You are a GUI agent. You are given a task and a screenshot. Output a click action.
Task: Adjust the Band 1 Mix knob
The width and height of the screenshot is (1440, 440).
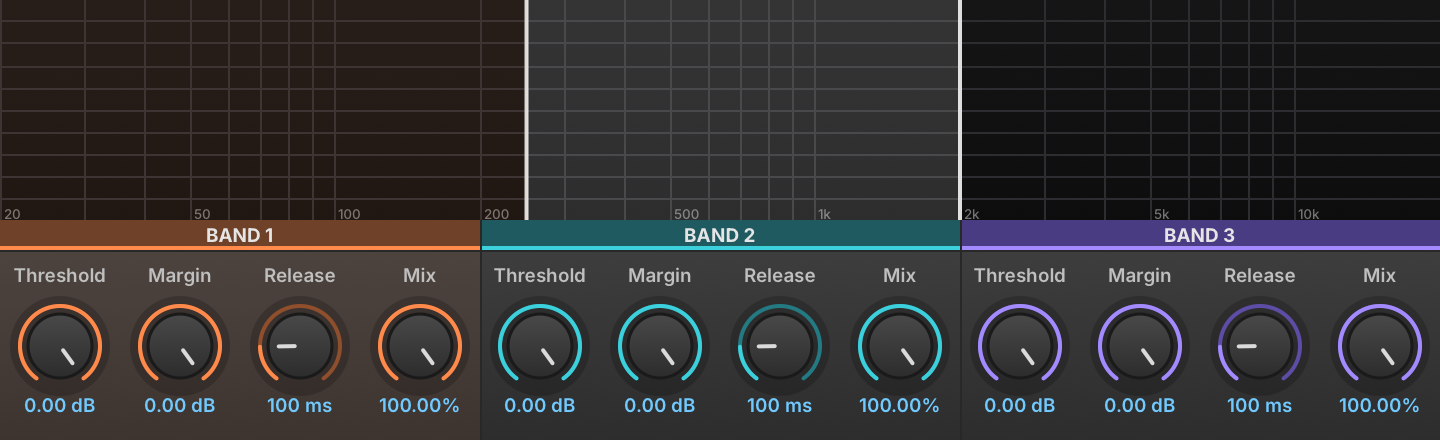(x=420, y=345)
